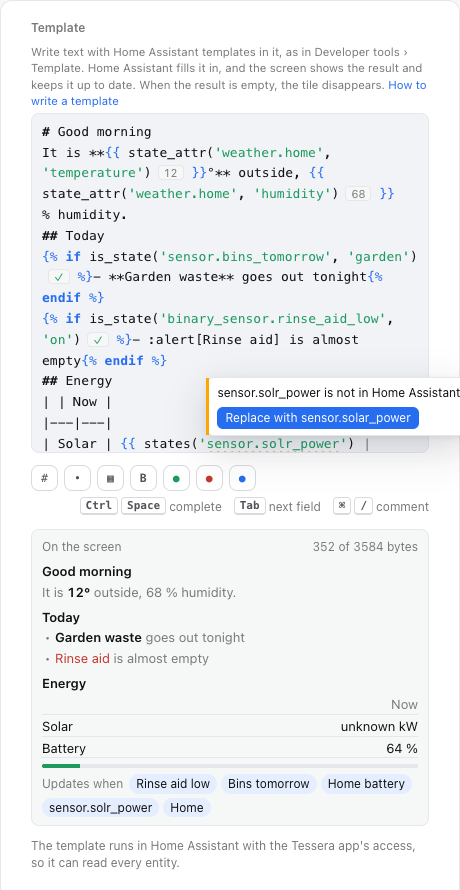
Task: Click the command key hint beside the slash key
Action: pyautogui.click(x=342, y=506)
